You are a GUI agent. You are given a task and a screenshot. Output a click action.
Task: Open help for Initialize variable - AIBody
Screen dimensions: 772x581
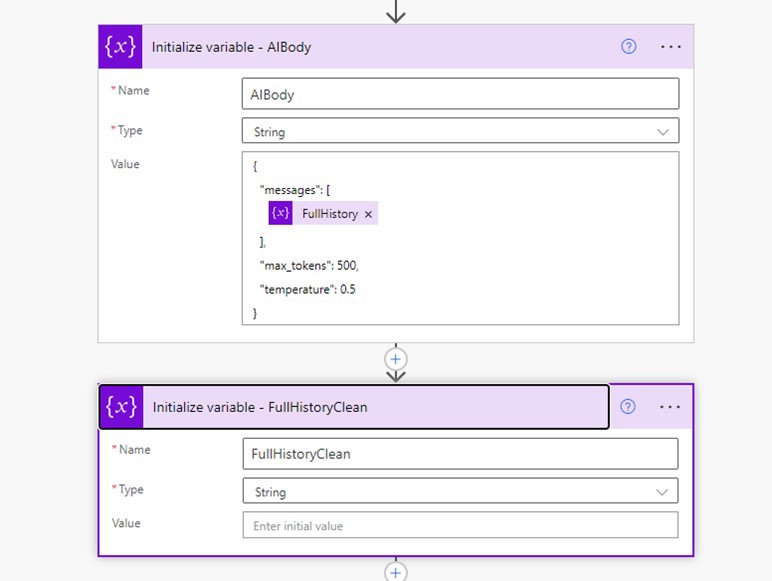(x=629, y=46)
